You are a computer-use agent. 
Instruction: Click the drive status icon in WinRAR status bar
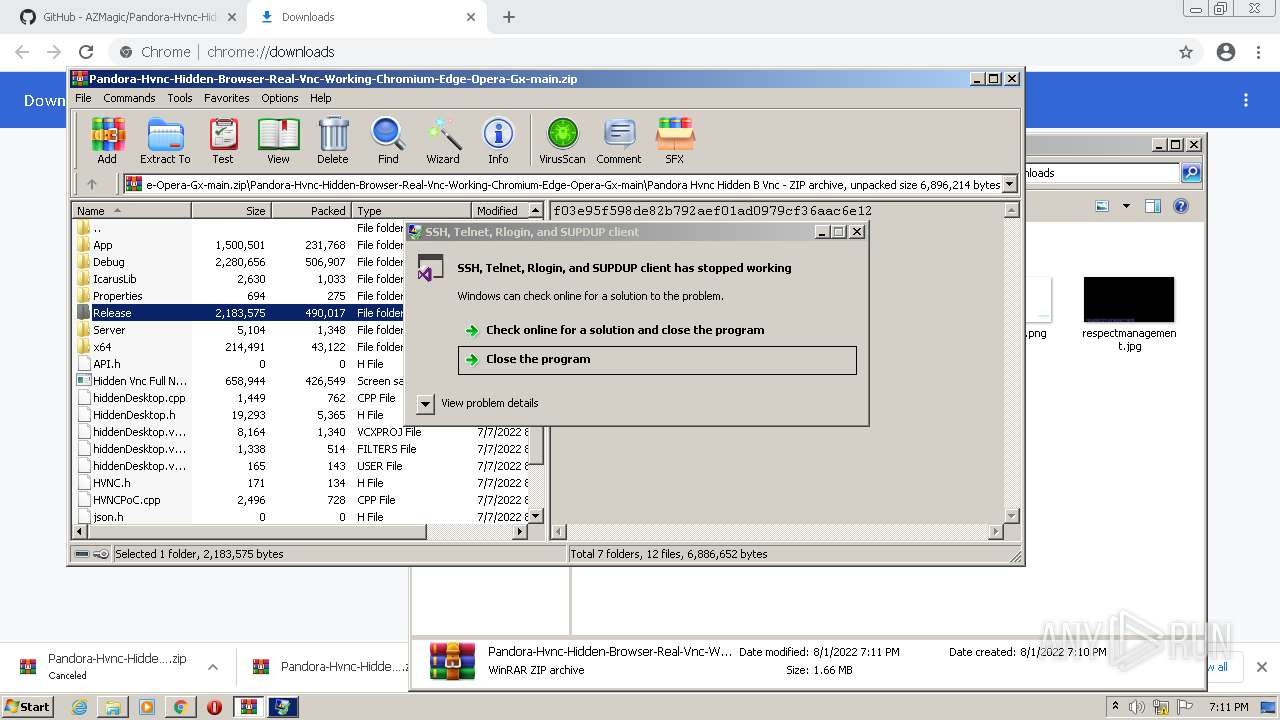pyautogui.click(x=83, y=554)
